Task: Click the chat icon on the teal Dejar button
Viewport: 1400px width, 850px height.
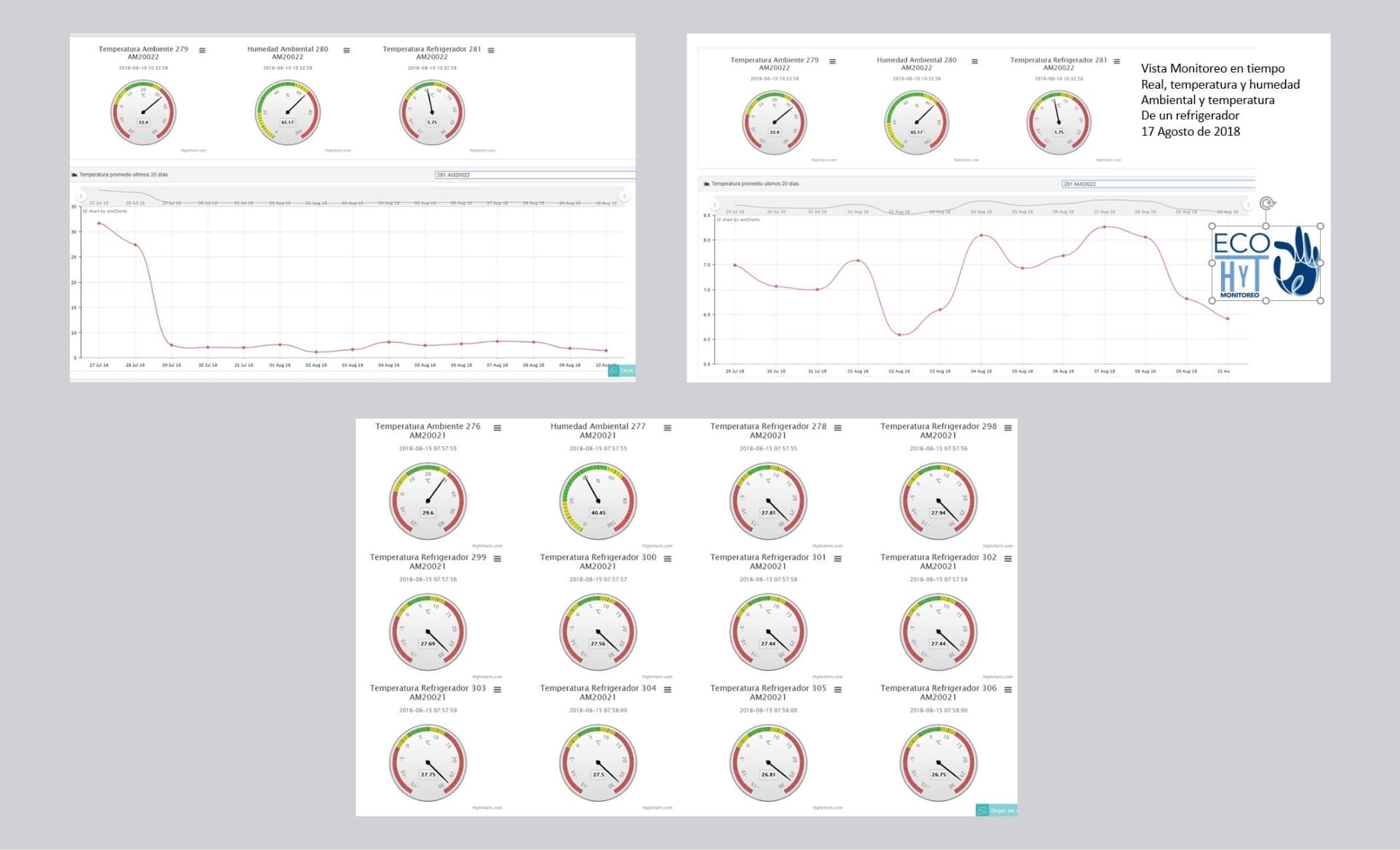Action: tap(613, 370)
